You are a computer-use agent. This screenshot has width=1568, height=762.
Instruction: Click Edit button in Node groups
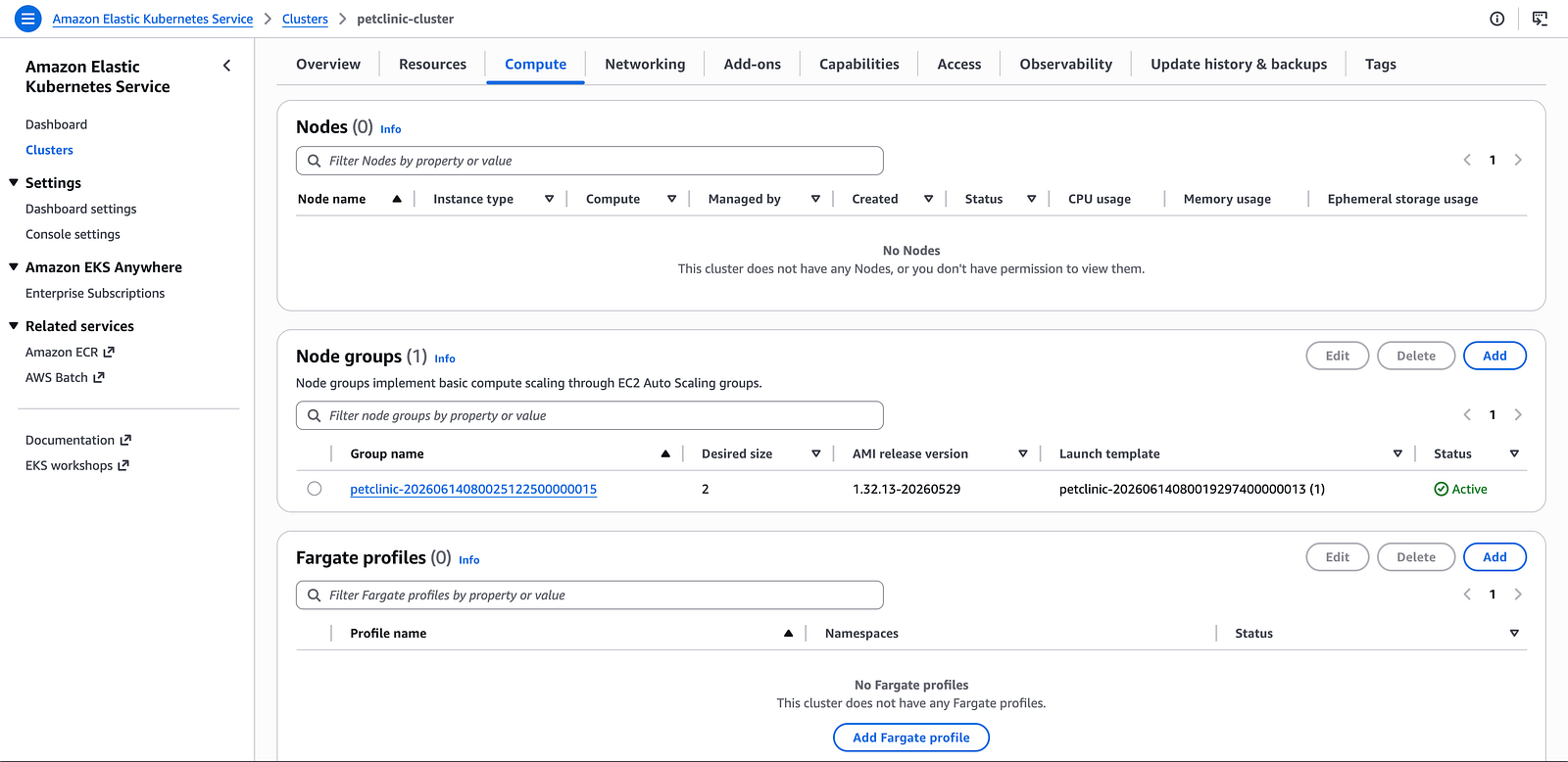[1338, 356]
